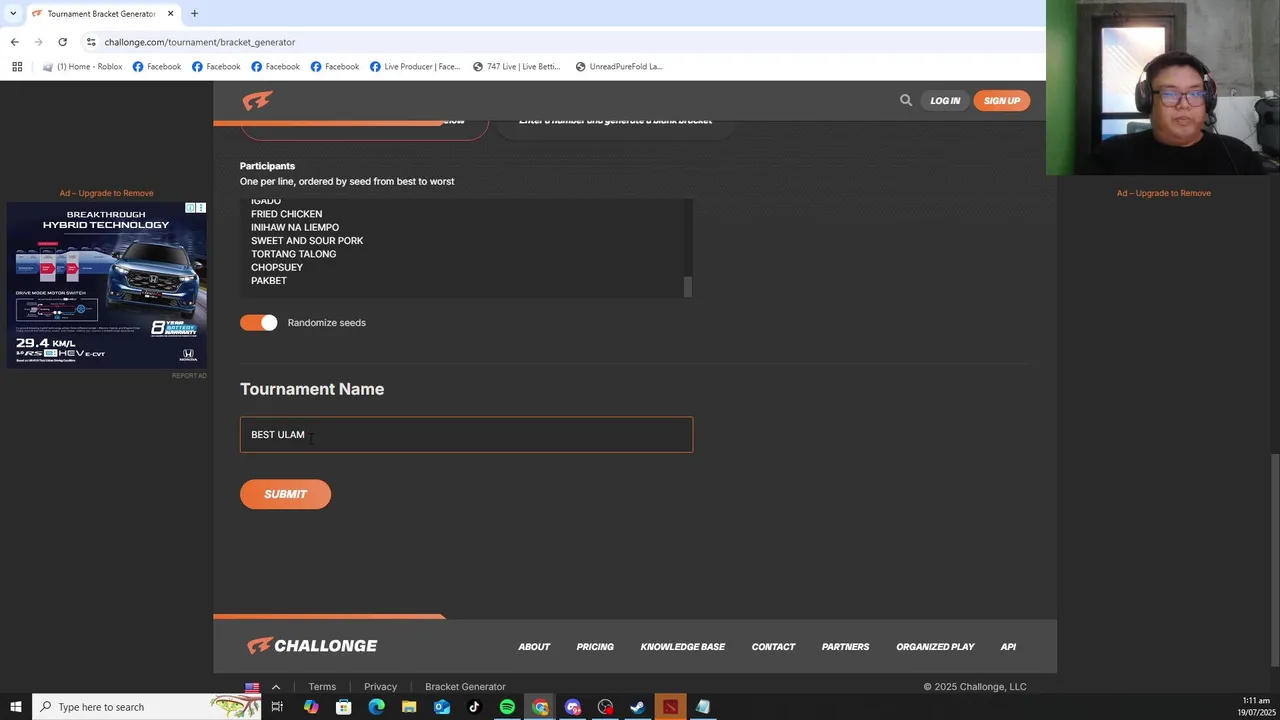Click the SIGN UP button

tap(1001, 100)
